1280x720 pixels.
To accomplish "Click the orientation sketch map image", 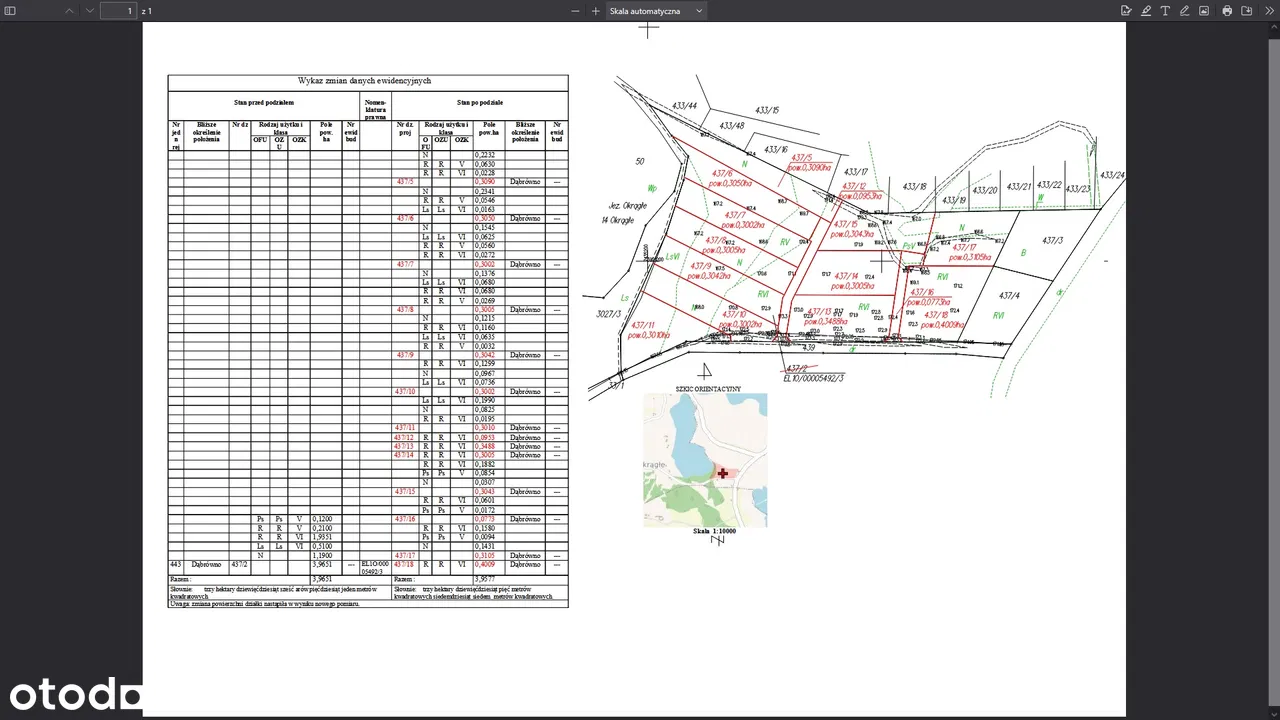I will pyautogui.click(x=705, y=459).
